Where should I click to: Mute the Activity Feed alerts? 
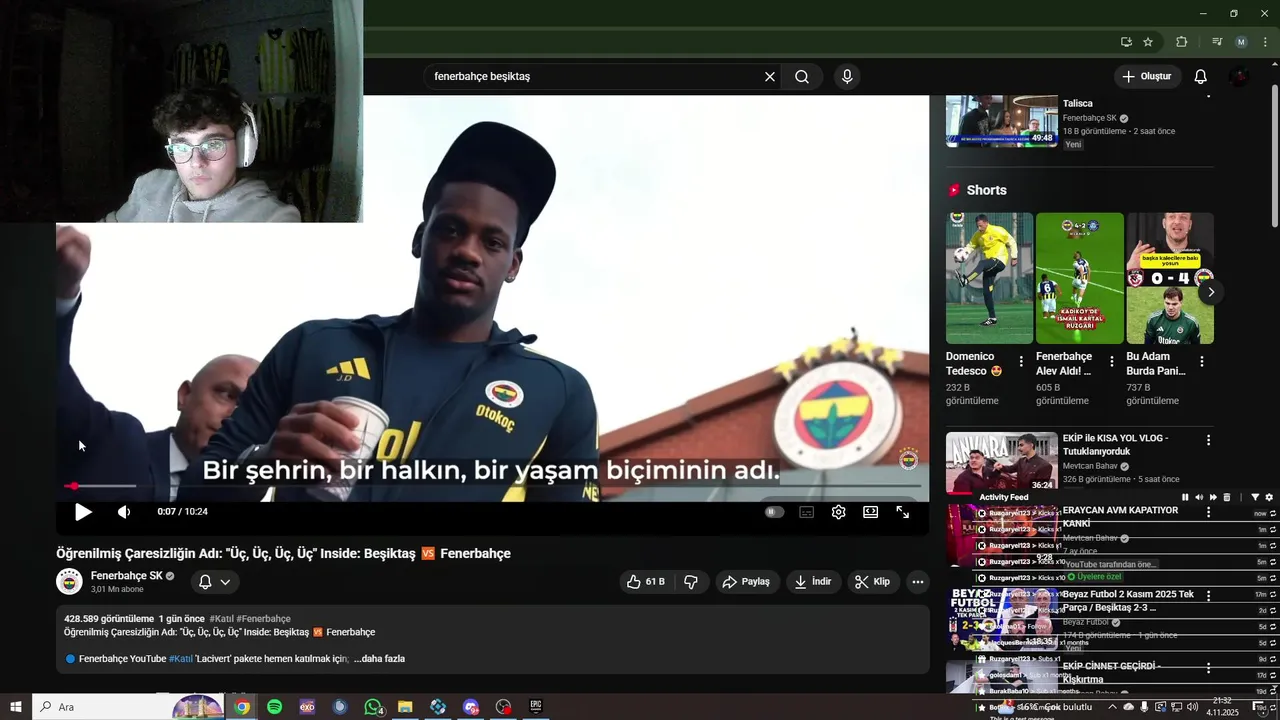coord(1199,497)
